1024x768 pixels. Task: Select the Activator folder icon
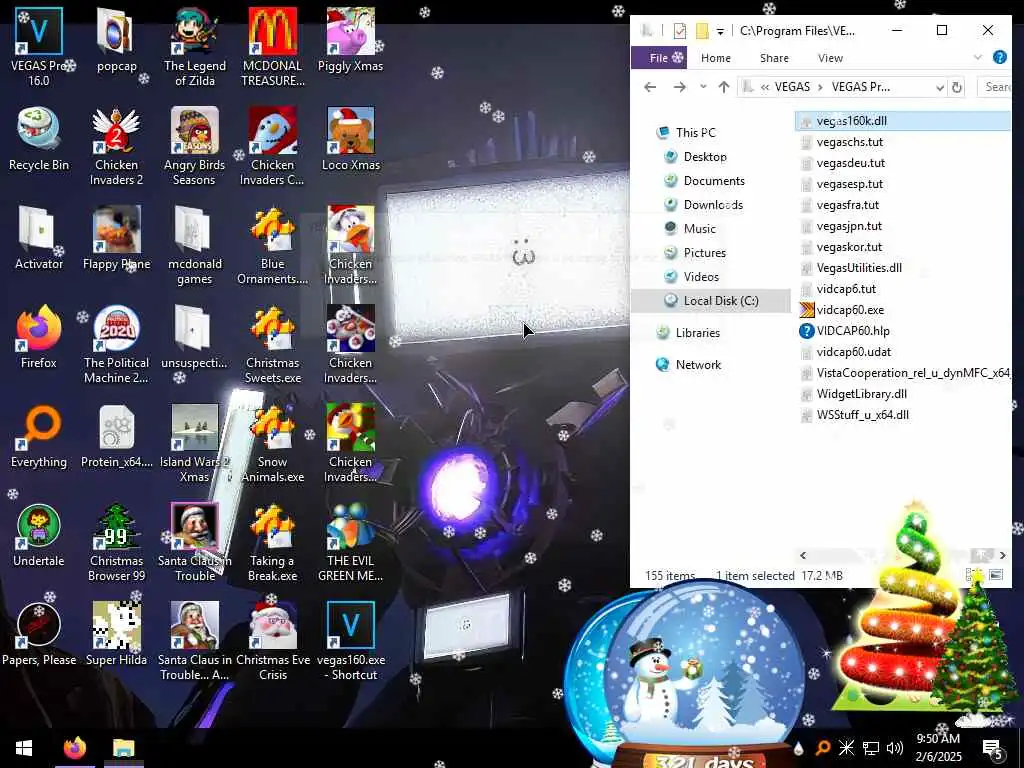[x=39, y=238]
